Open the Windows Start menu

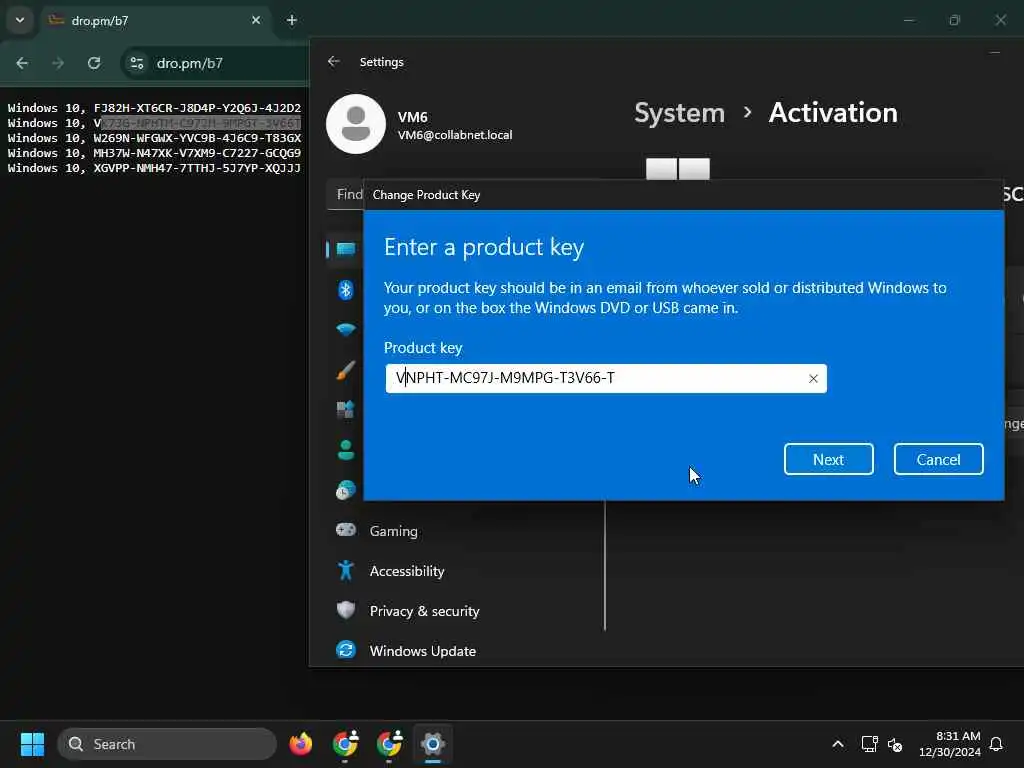pyautogui.click(x=32, y=744)
